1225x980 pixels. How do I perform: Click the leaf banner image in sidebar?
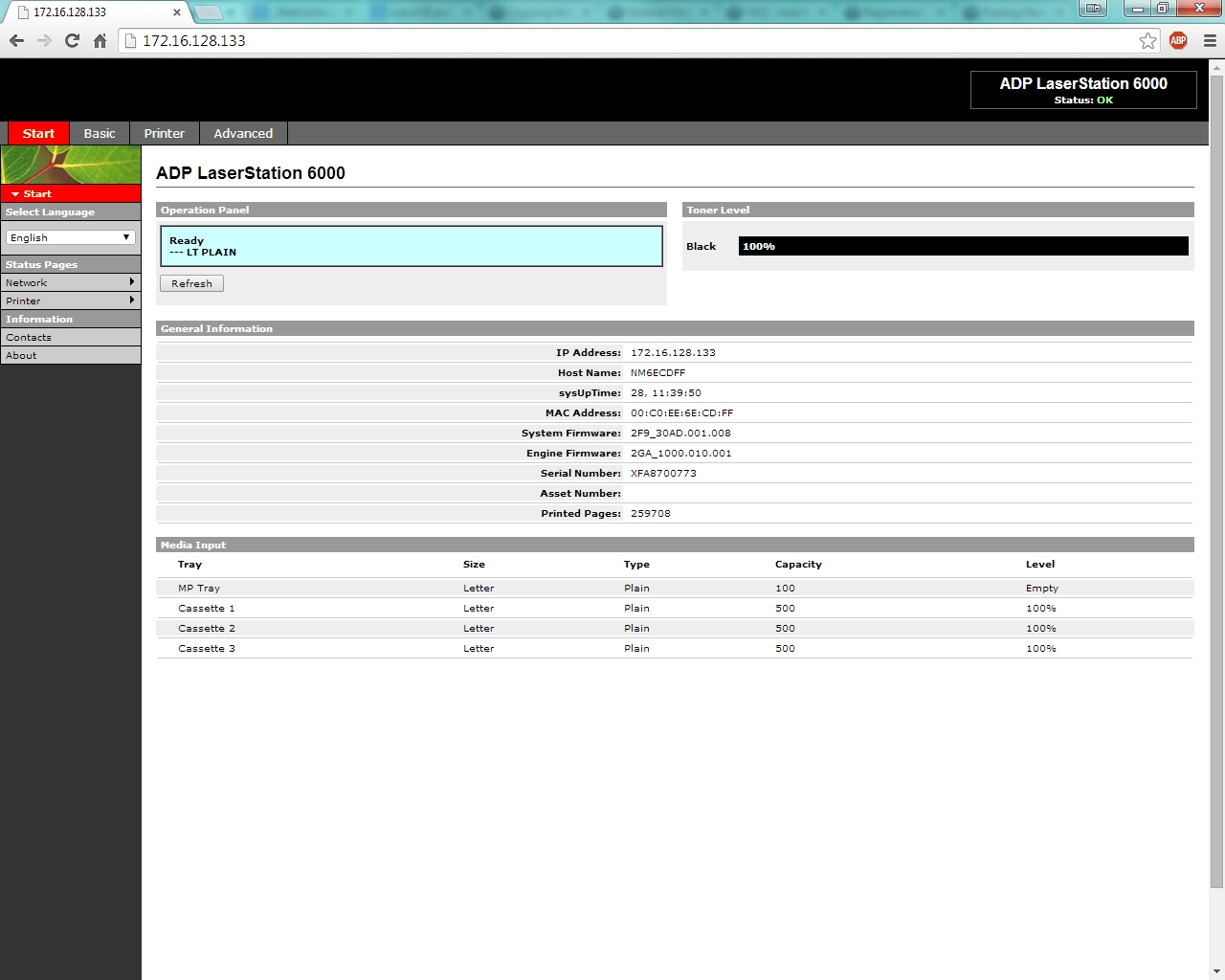71,165
